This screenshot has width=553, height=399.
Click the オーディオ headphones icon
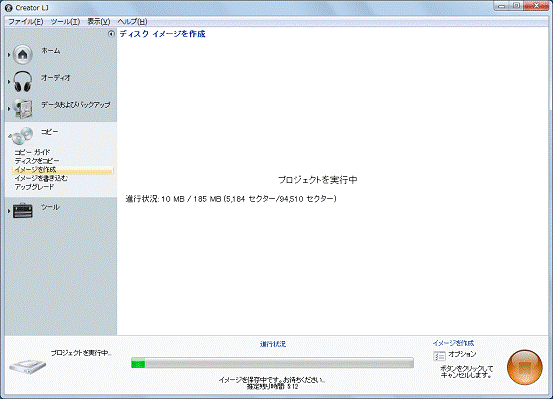coord(23,81)
